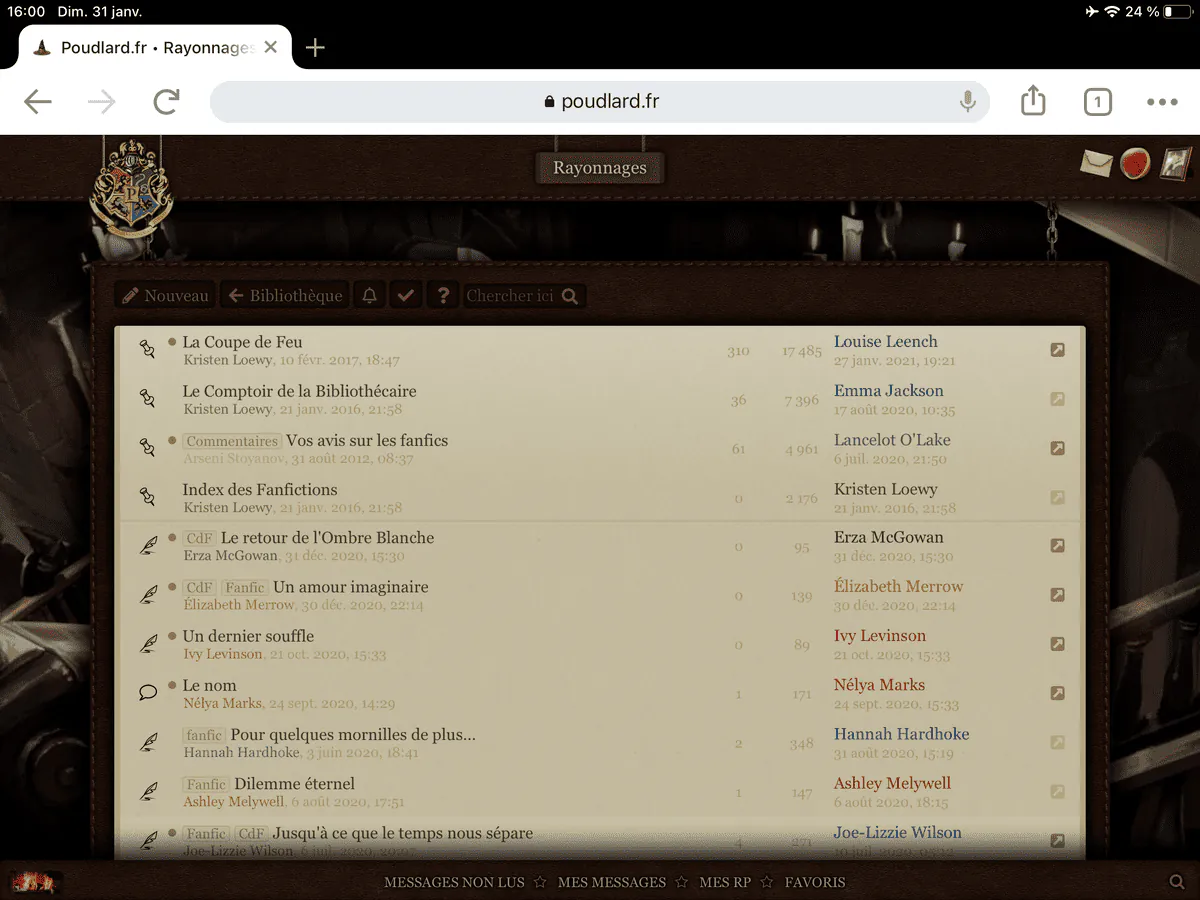
Task: Open MES RP in bottom bar
Action: (x=725, y=882)
